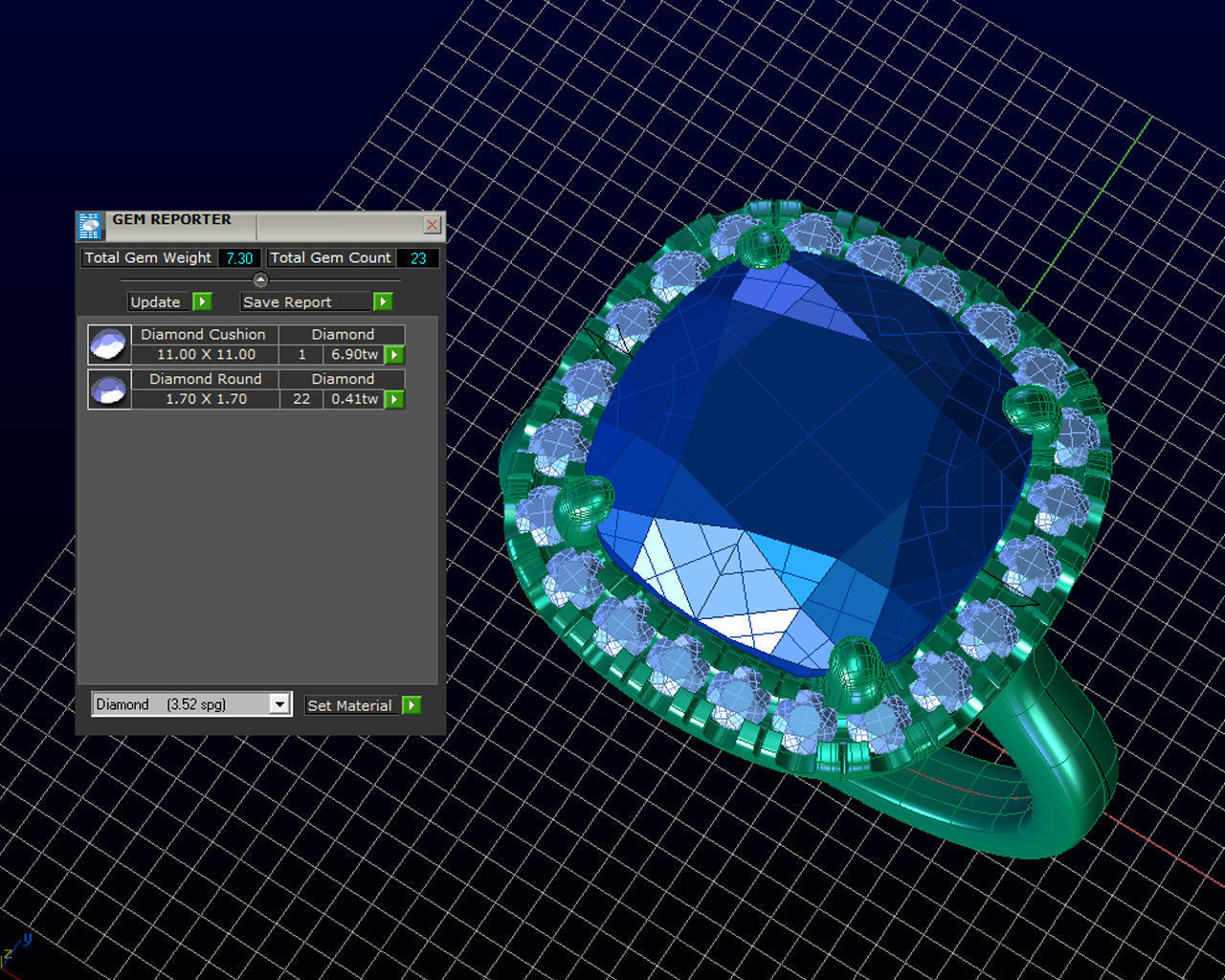Click the green arrow beside 0.41tw
Viewport: 1225px width, 980px height.
click(394, 399)
